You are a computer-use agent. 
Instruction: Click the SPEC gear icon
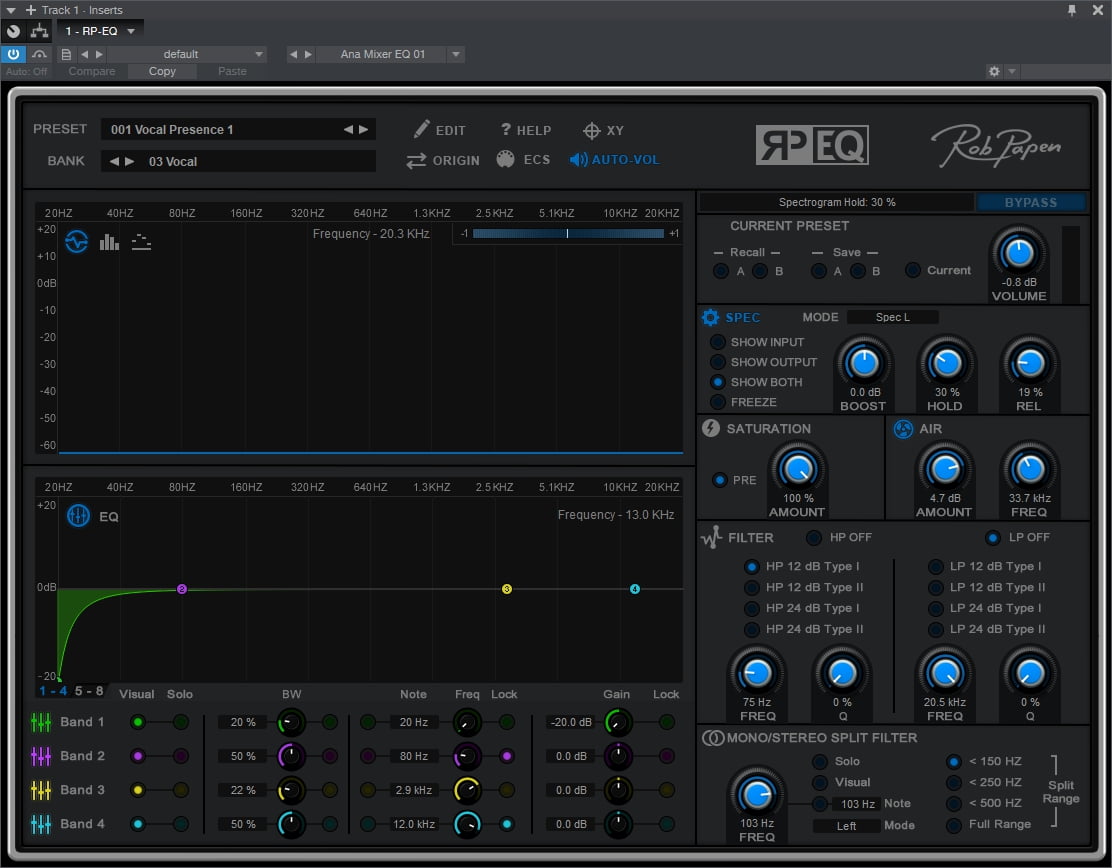coord(710,318)
